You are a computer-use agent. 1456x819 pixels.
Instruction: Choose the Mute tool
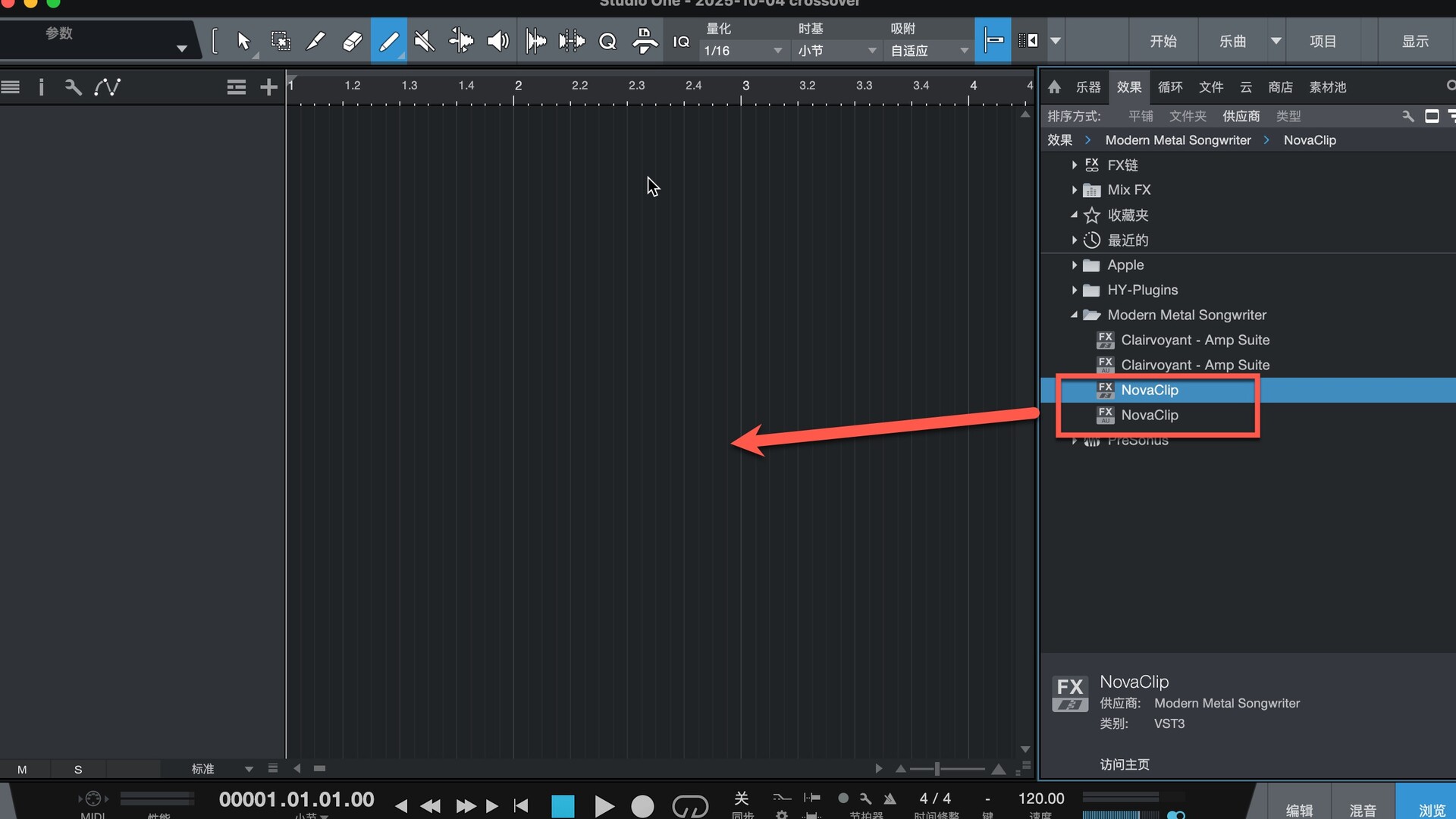pos(425,41)
